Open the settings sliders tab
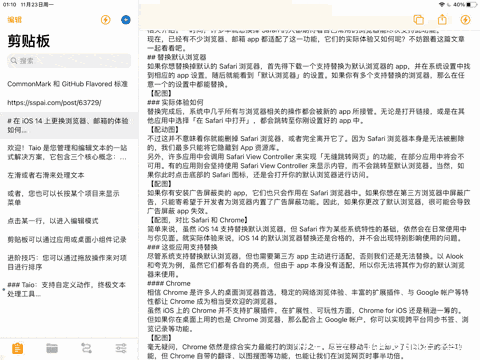 (x=121, y=349)
